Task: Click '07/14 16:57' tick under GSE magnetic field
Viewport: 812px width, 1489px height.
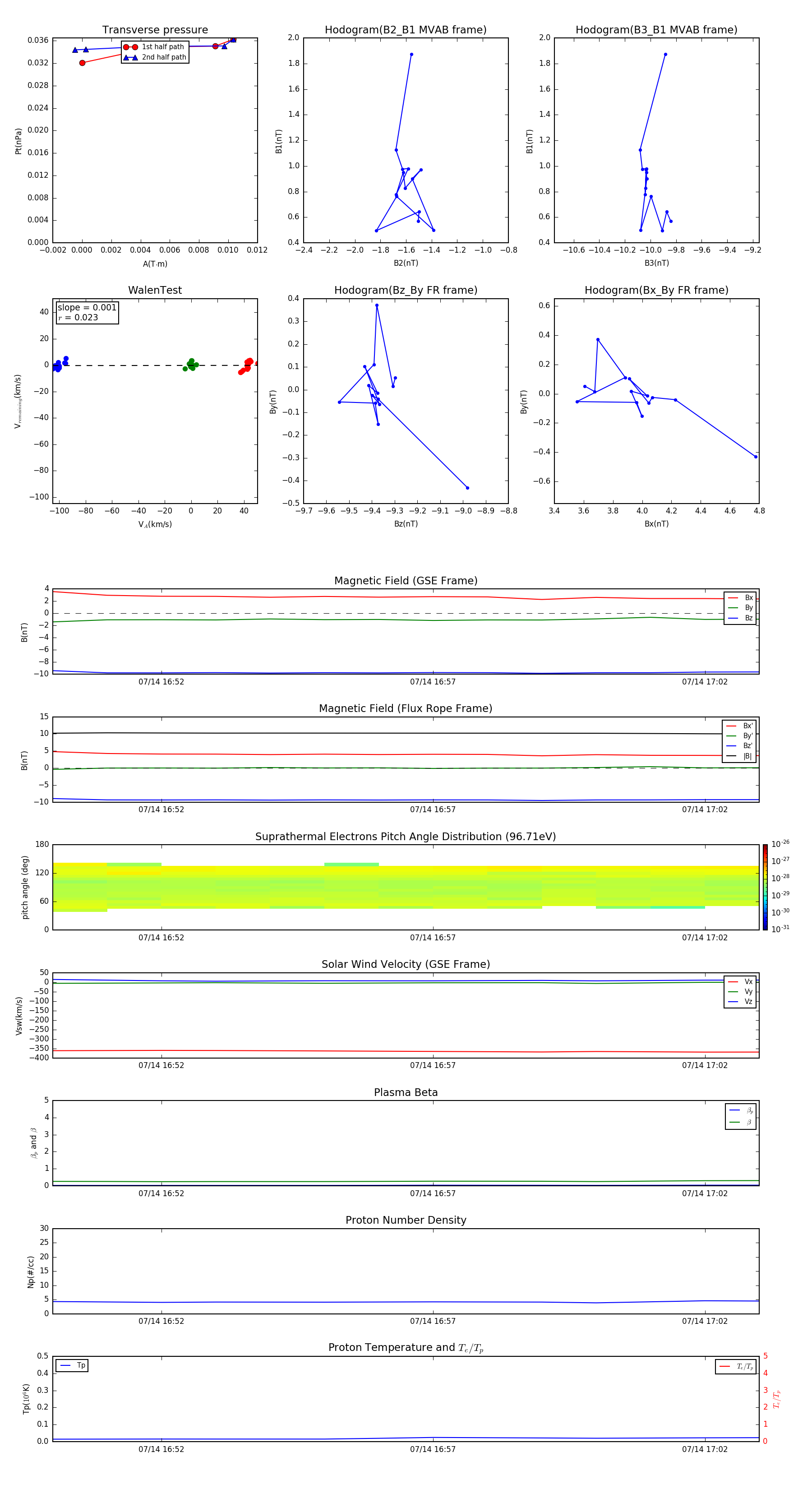Action: (x=433, y=682)
